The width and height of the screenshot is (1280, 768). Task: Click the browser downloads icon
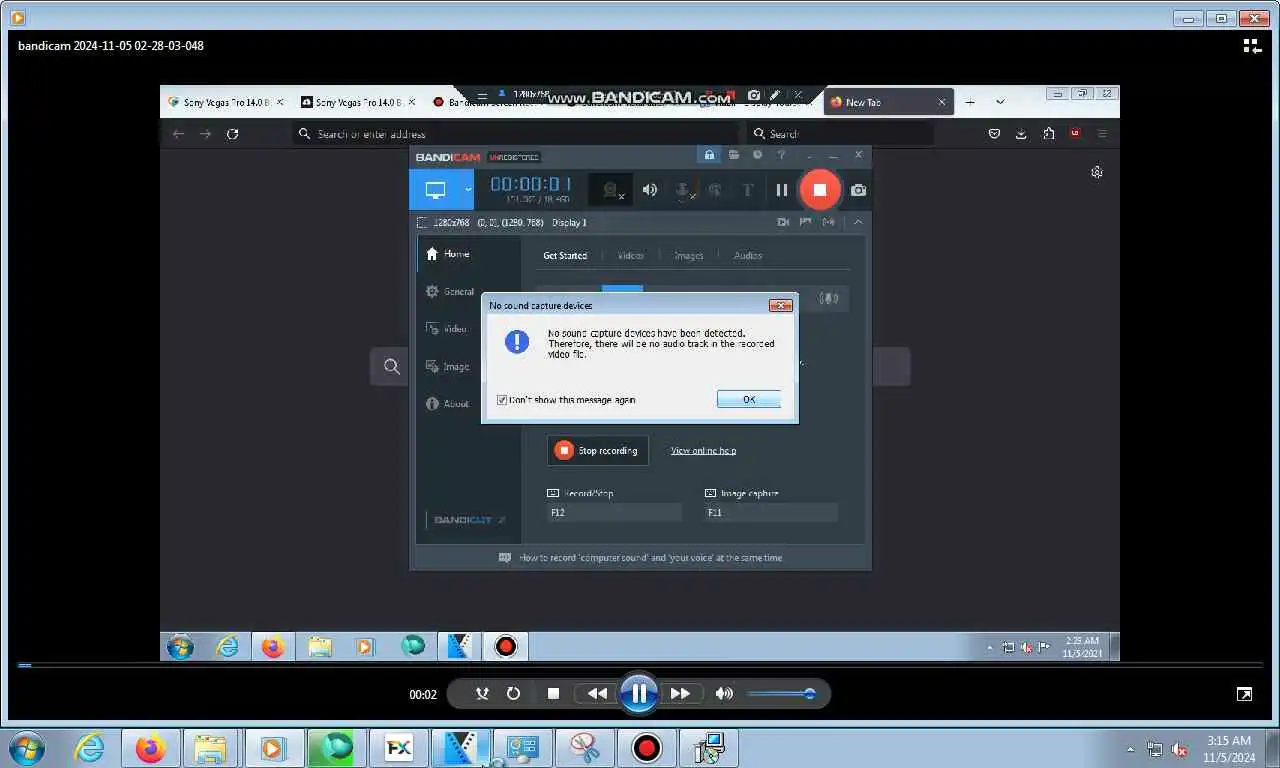1021,133
